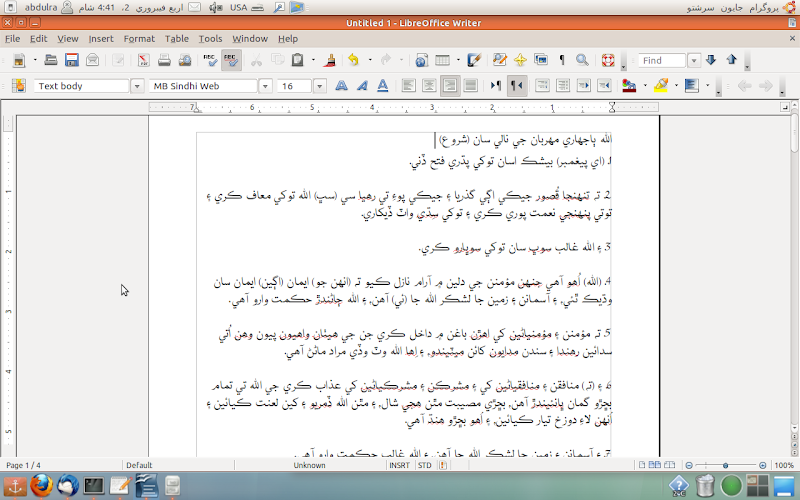Expand the Undo history dropdown arrow
The height and width of the screenshot is (500, 800).
pos(369,60)
